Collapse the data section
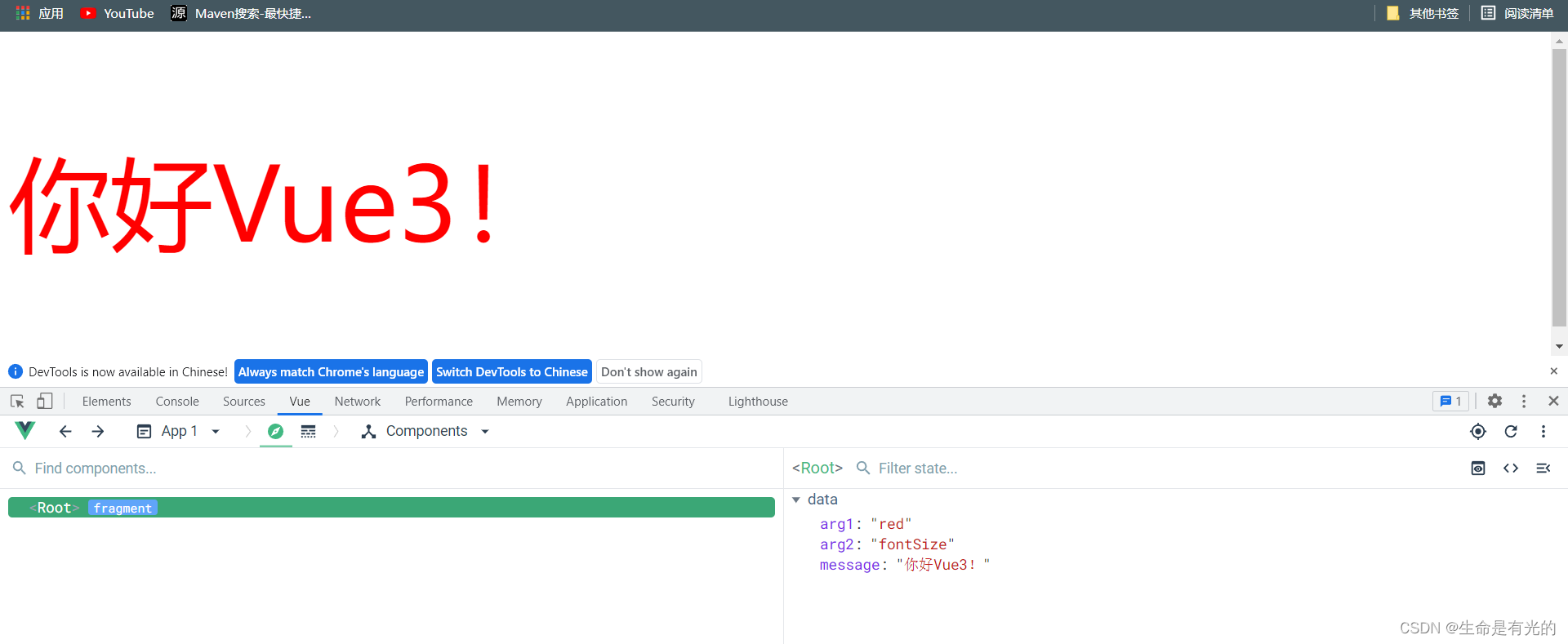 [x=796, y=500]
